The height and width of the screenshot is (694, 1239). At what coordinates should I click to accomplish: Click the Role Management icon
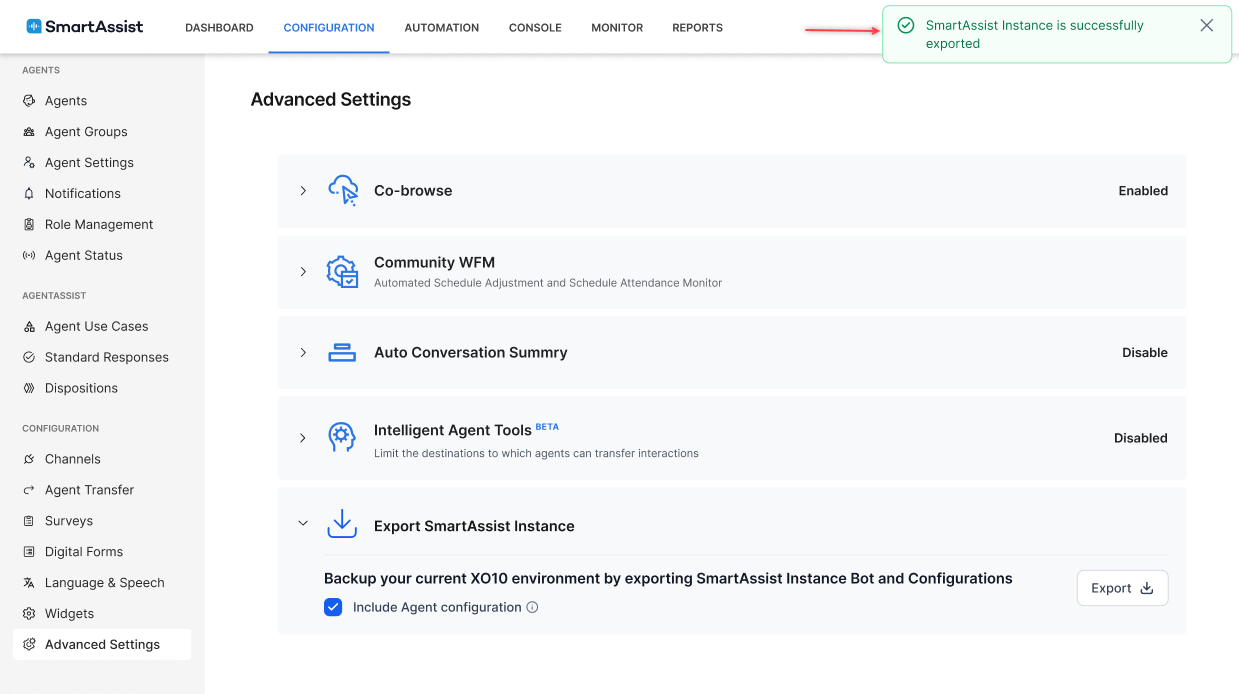pyautogui.click(x=29, y=225)
